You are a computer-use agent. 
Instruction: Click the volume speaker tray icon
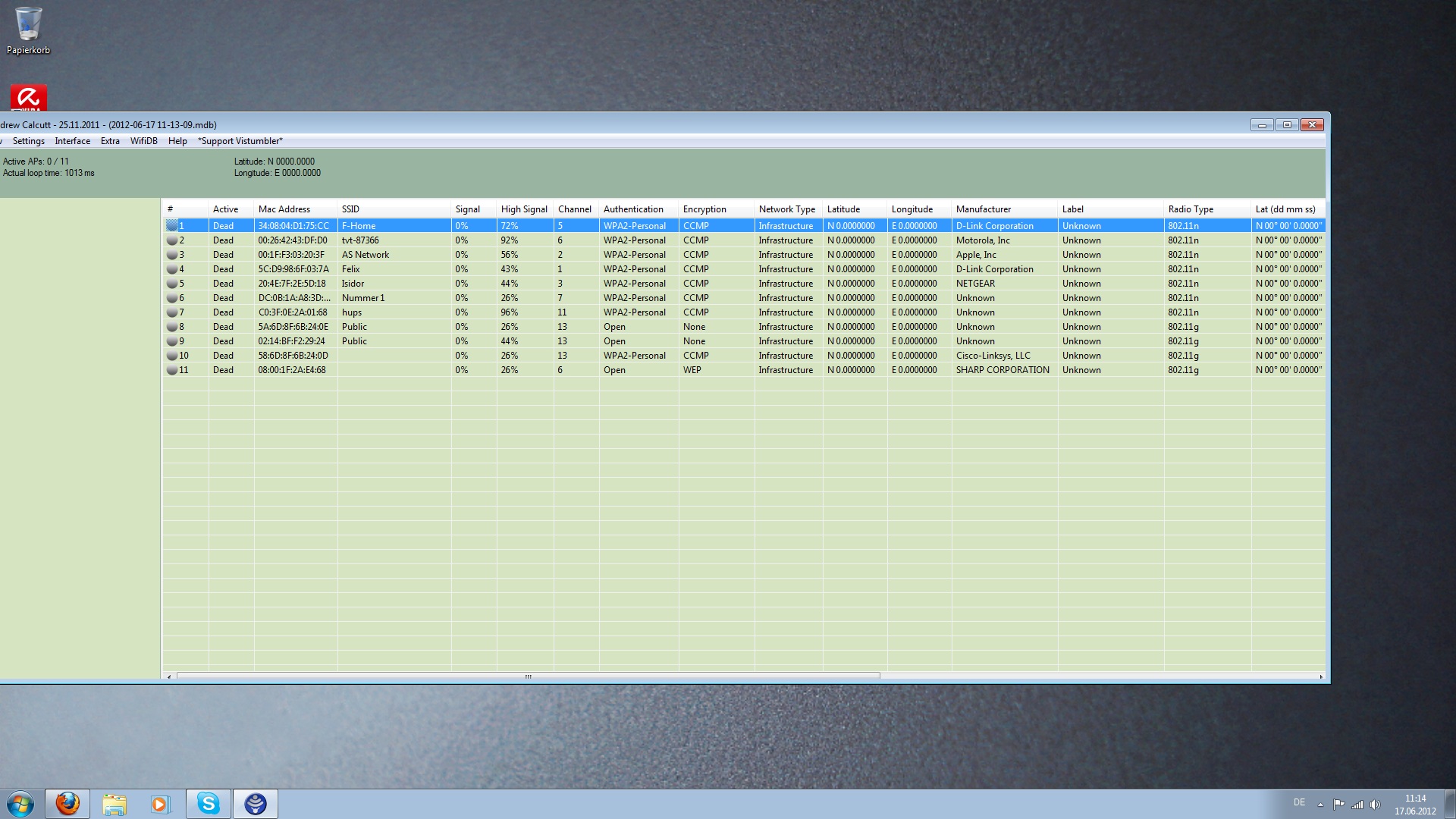1376,805
